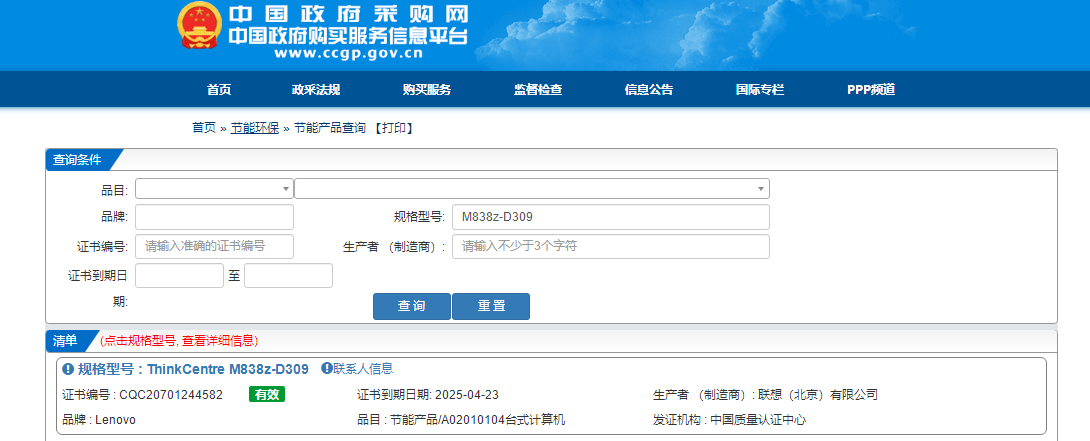
Task: Focus the 品牌 input field
Action: coord(215,217)
